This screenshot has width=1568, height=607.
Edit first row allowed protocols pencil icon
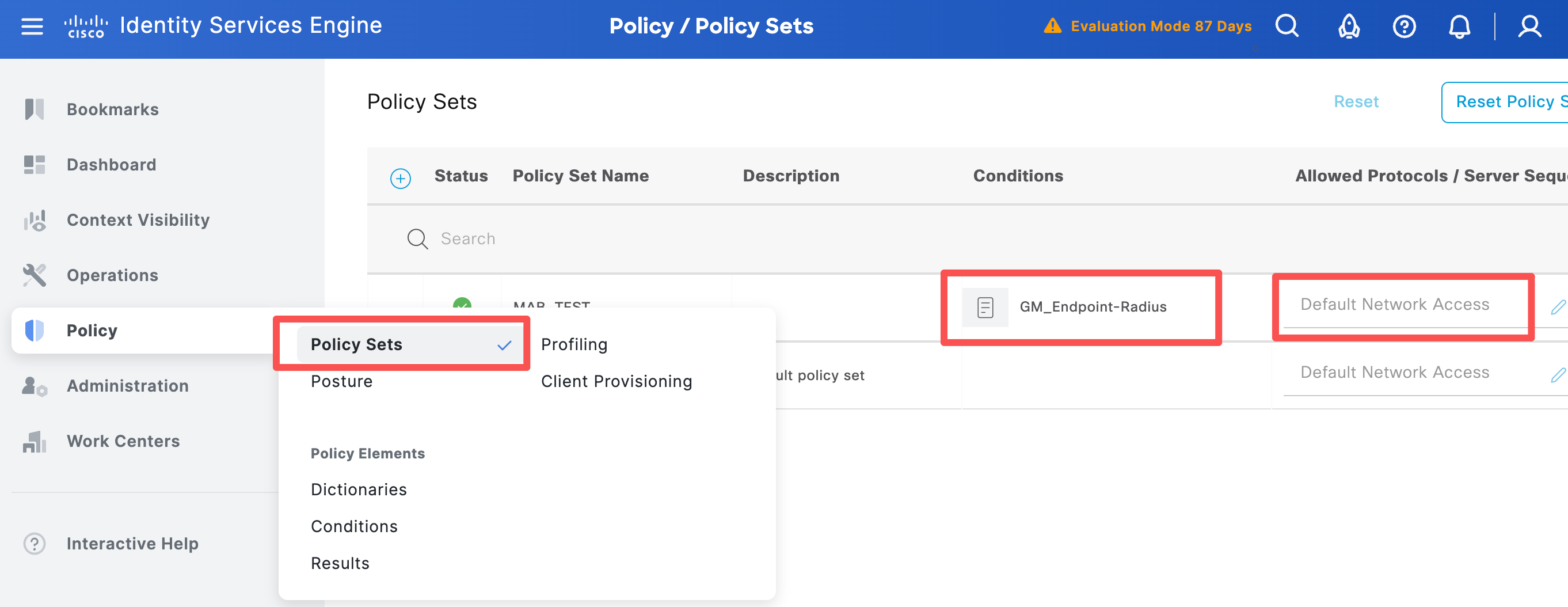pos(1558,307)
